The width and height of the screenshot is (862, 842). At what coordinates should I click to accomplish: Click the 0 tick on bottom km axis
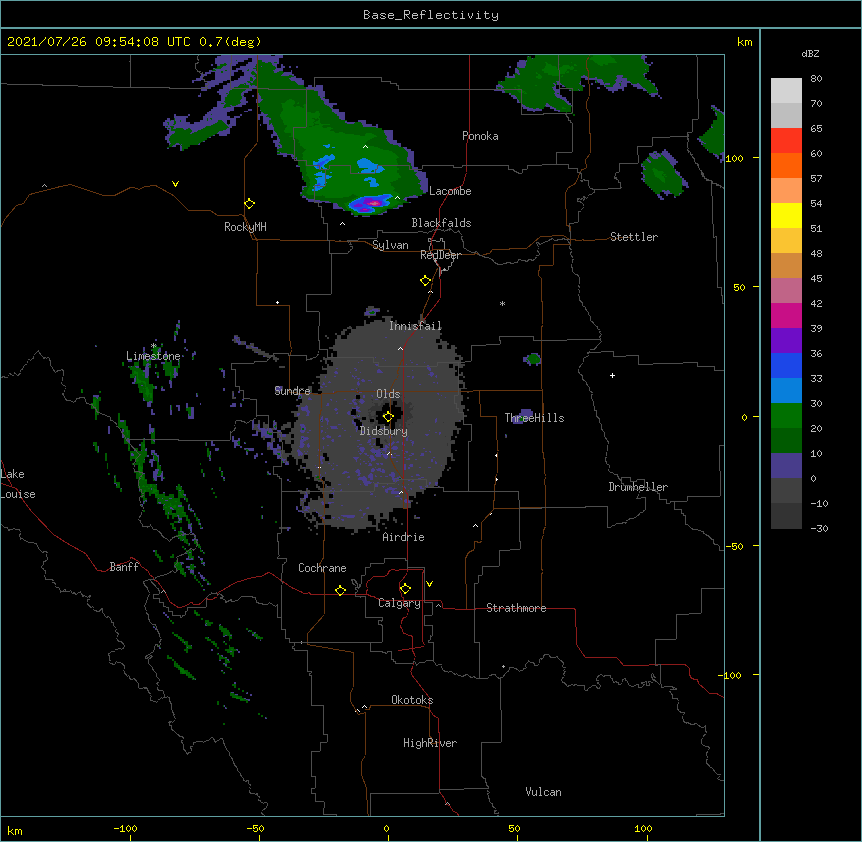pos(386,829)
